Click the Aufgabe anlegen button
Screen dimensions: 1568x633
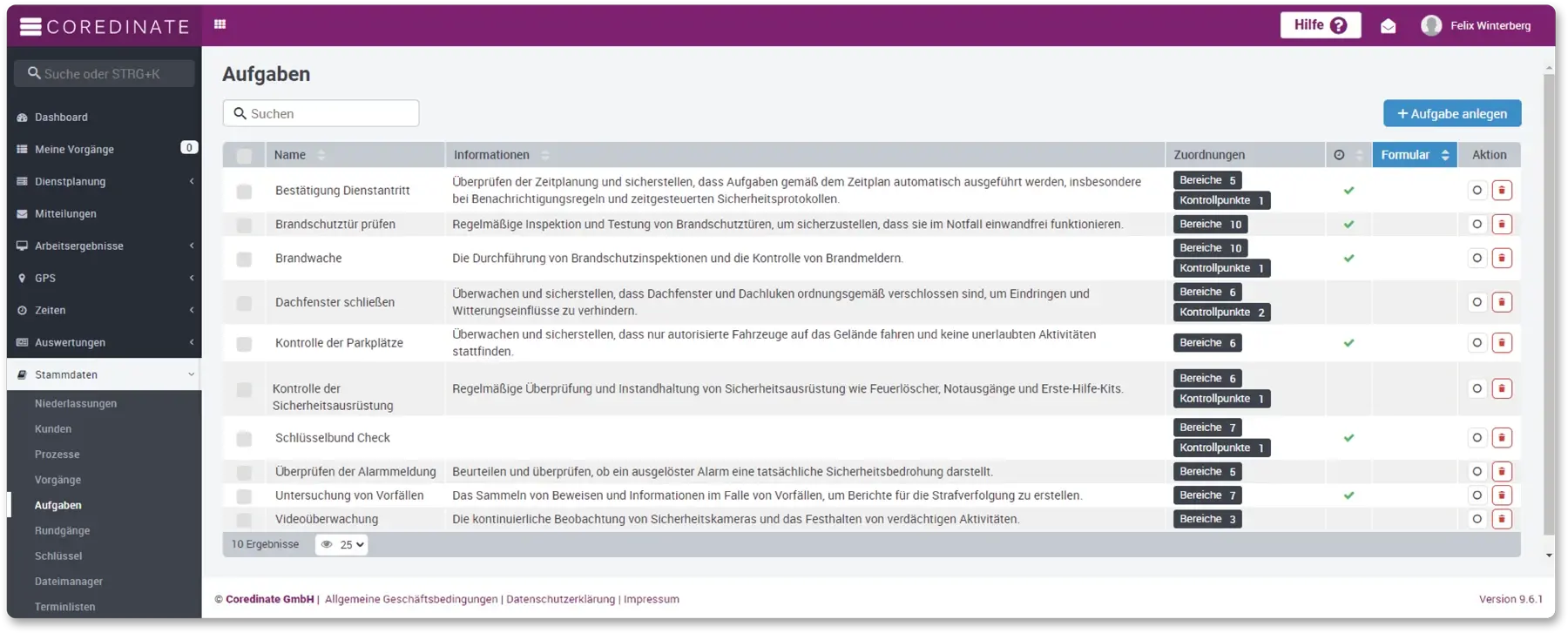coord(1451,113)
